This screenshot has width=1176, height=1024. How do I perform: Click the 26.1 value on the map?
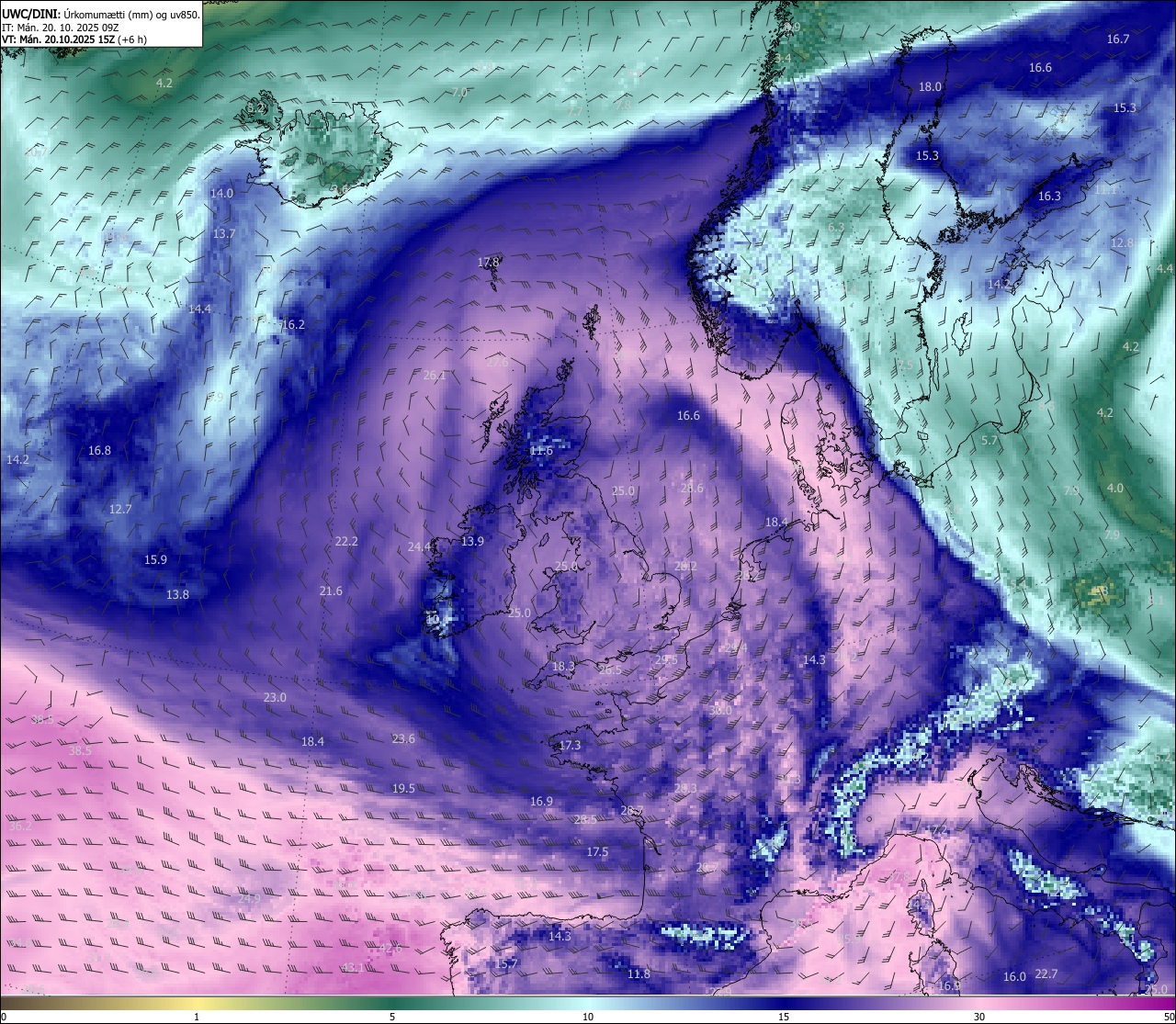coord(435,375)
